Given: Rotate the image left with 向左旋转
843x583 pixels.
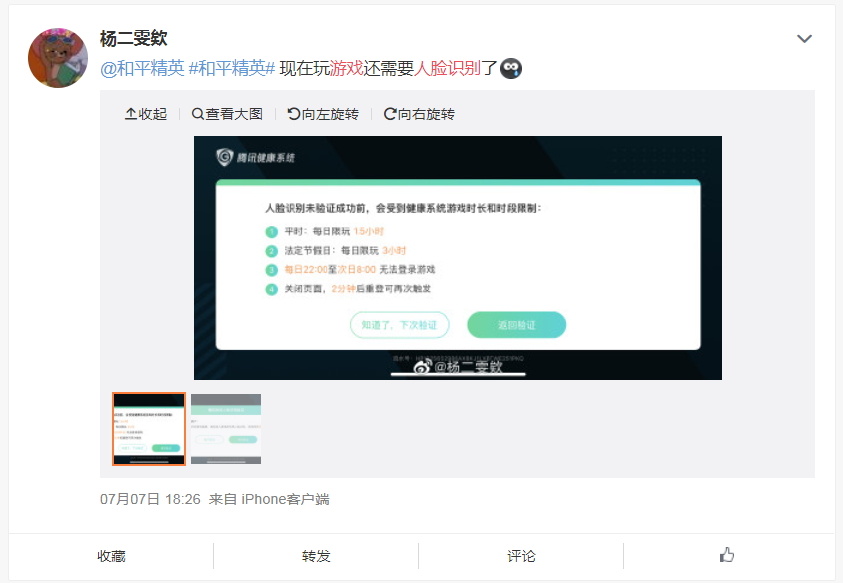Looking at the screenshot, I should tap(323, 114).
